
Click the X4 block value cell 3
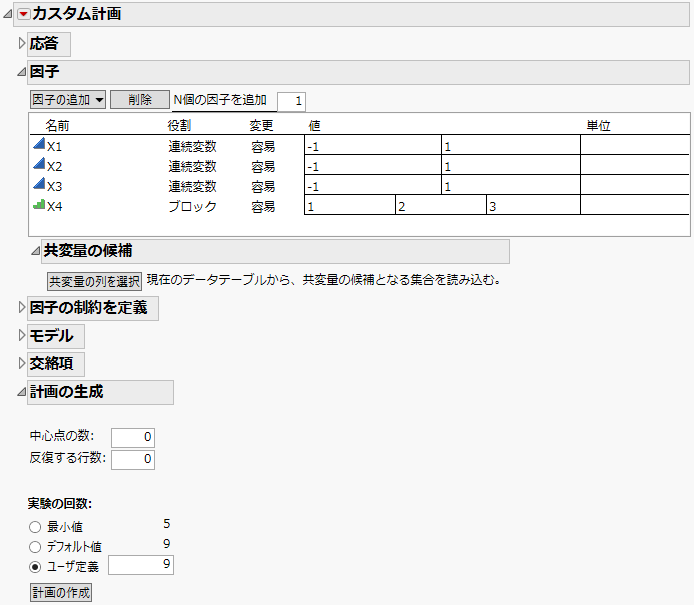pos(533,205)
